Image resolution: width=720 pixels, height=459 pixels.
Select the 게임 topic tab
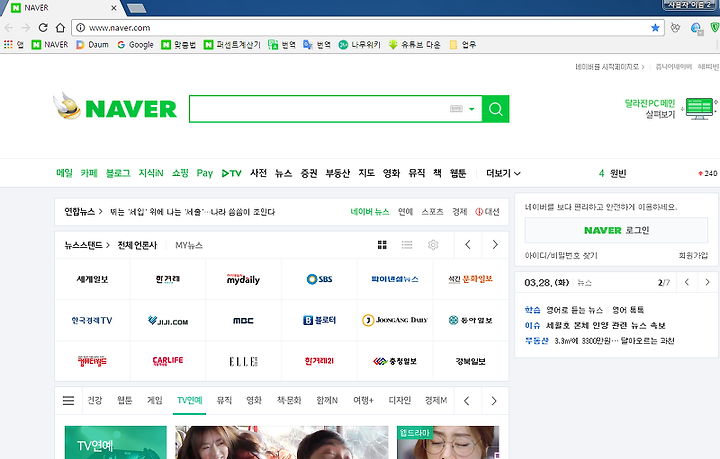click(x=155, y=400)
